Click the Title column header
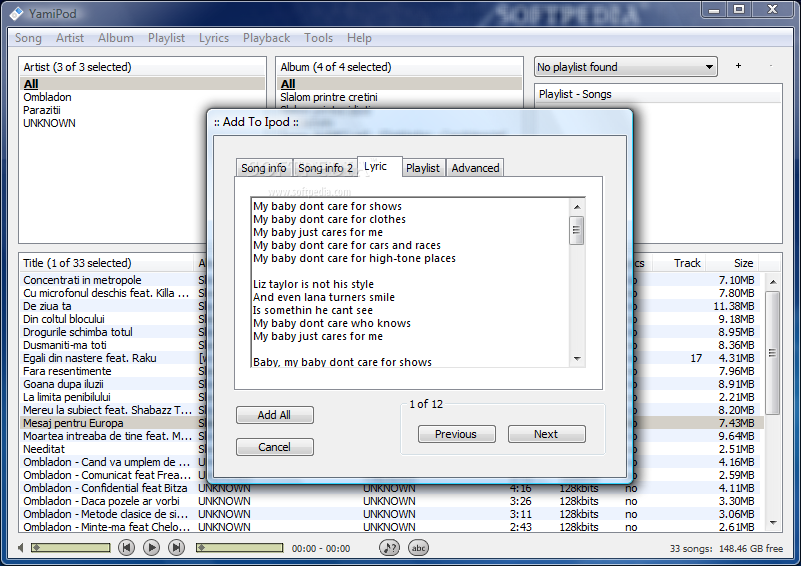The height and width of the screenshot is (566, 801). pyautogui.click(x=107, y=263)
